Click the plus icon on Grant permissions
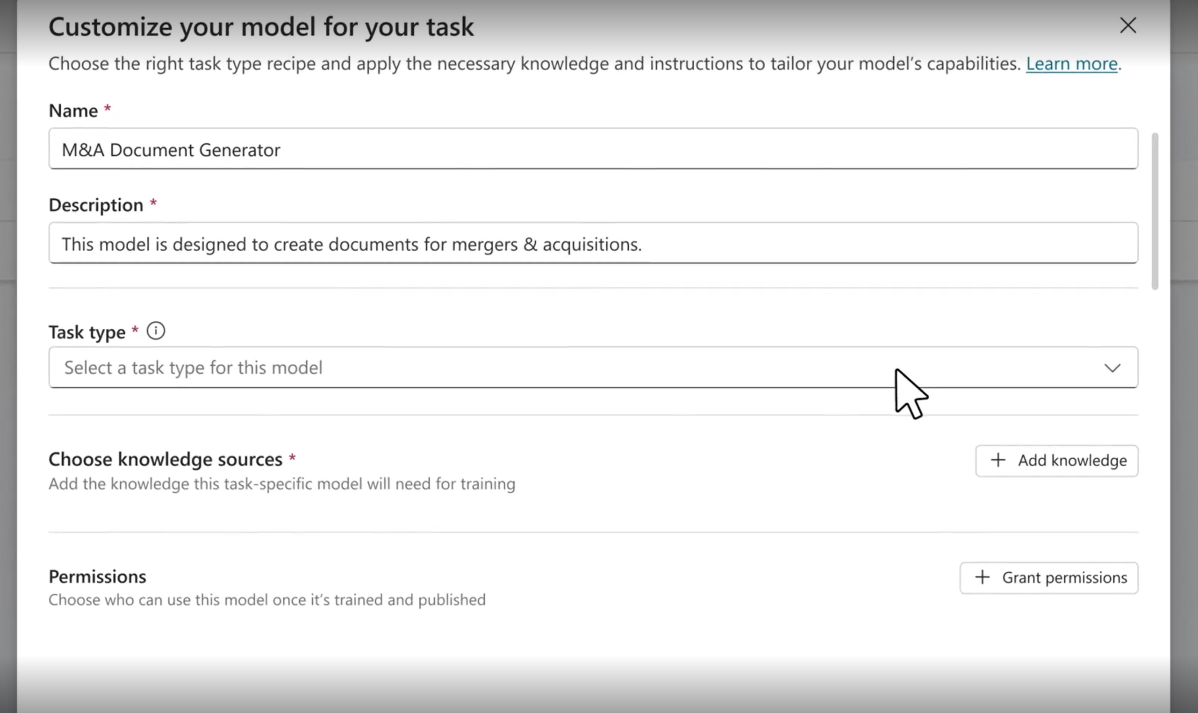This screenshot has width=1198, height=713. 982,577
